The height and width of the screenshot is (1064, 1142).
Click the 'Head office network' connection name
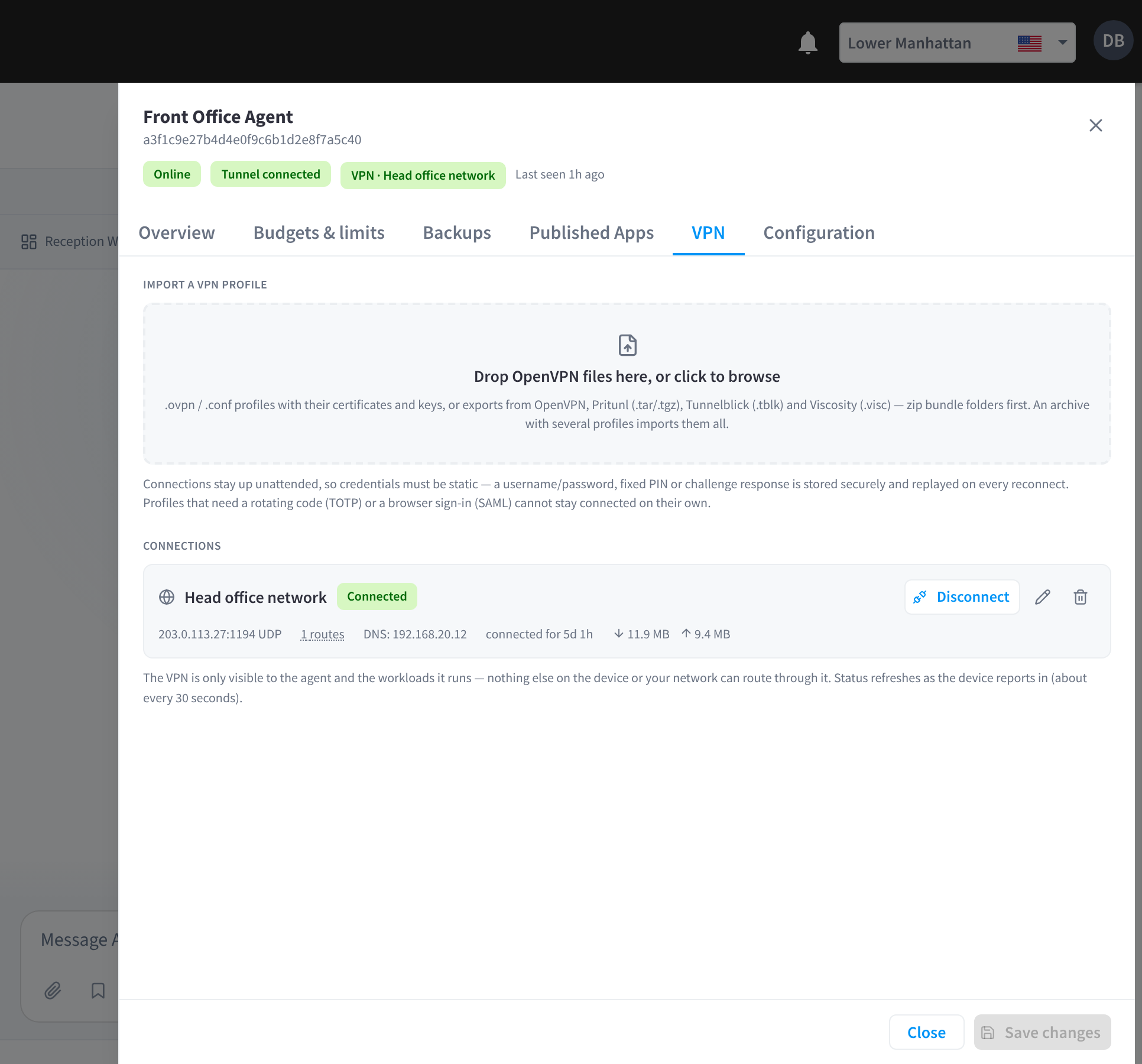click(x=255, y=598)
